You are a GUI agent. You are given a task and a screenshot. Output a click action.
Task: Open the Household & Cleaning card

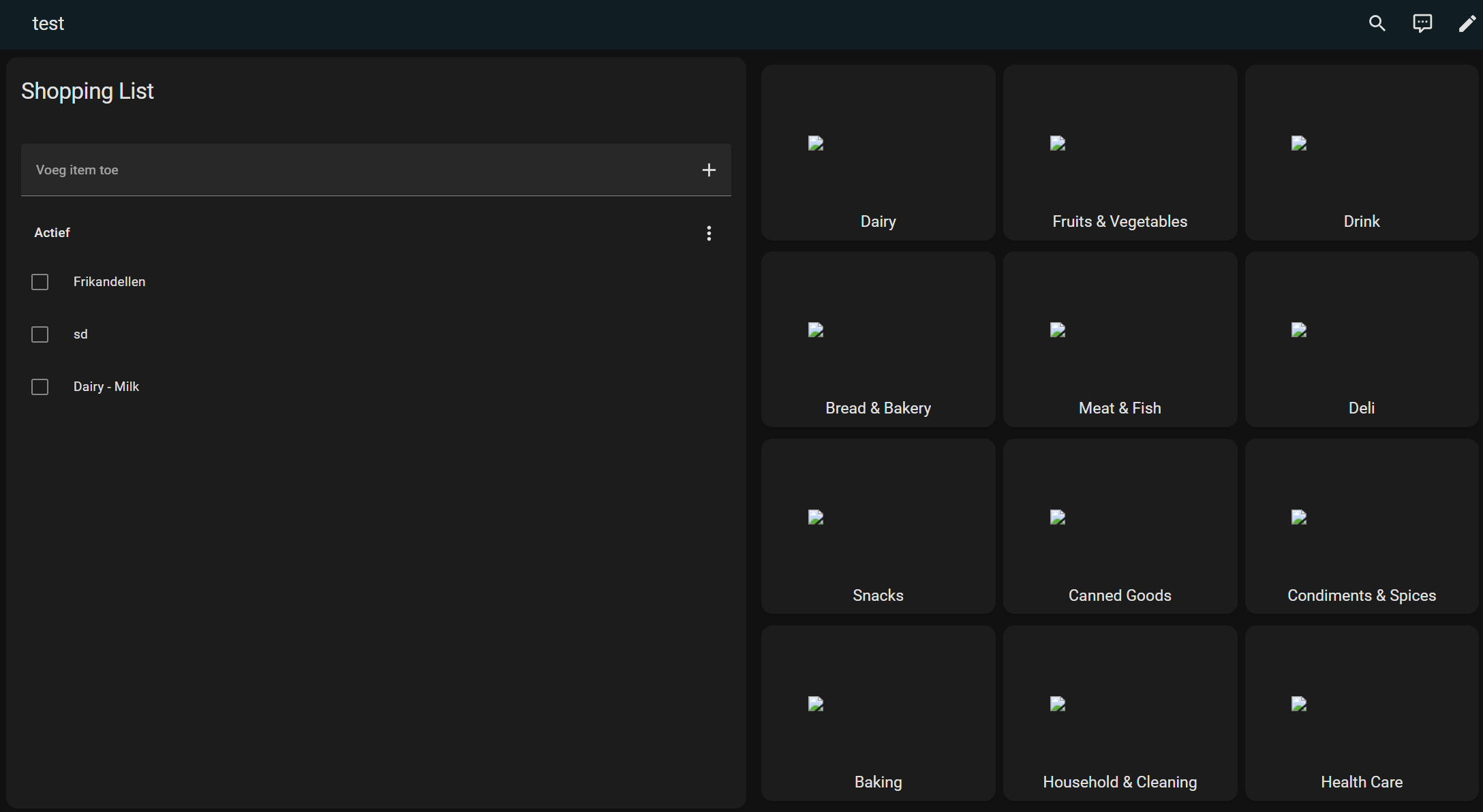[x=1120, y=713]
